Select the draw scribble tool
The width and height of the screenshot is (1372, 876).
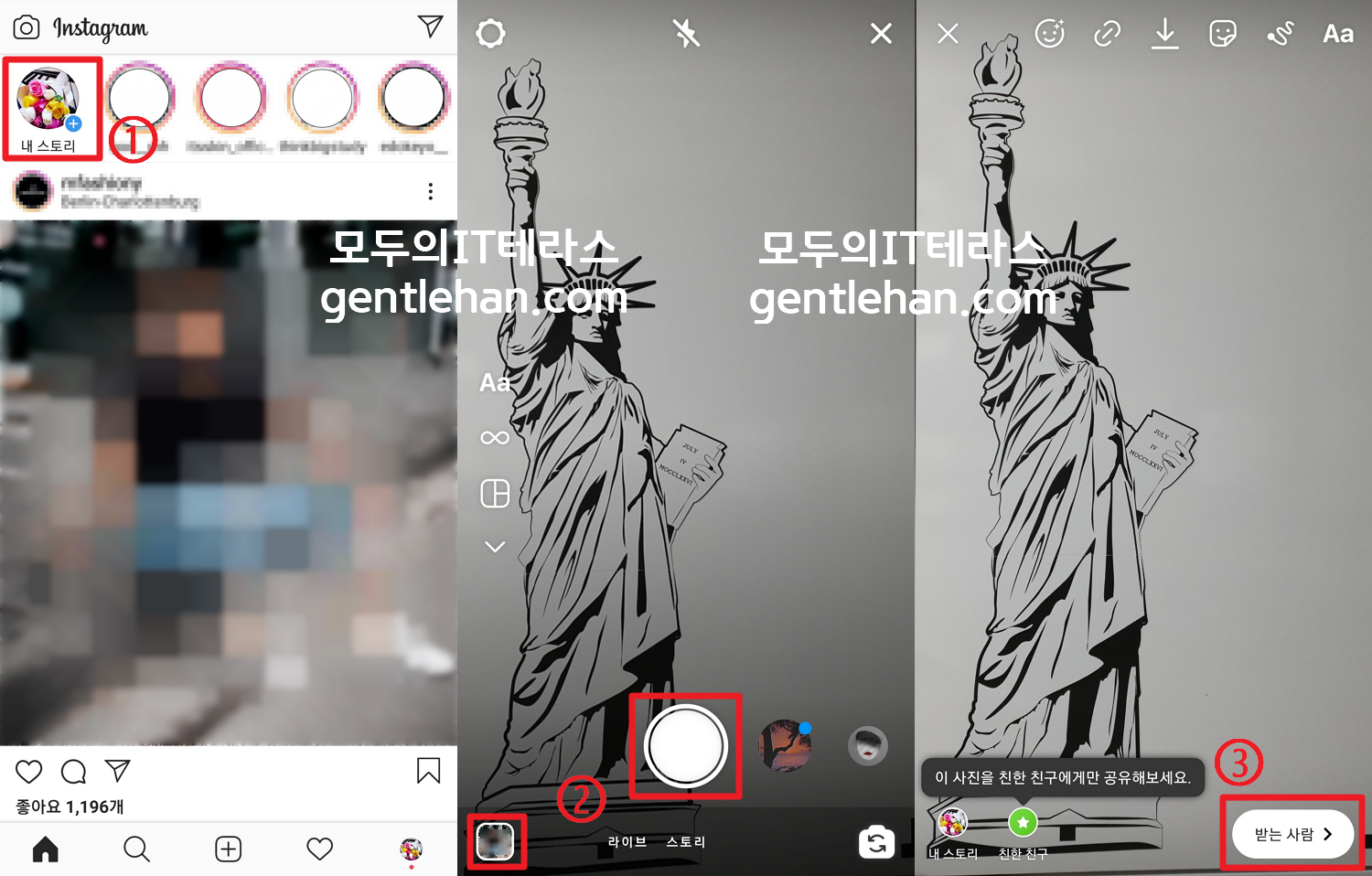coord(1280,34)
